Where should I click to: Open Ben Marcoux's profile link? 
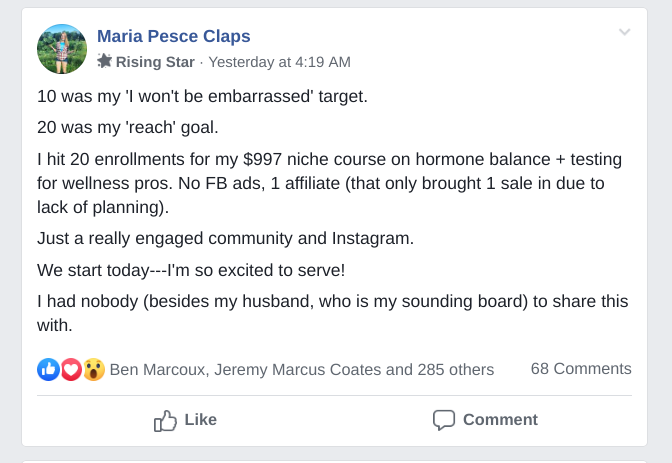[157, 369]
